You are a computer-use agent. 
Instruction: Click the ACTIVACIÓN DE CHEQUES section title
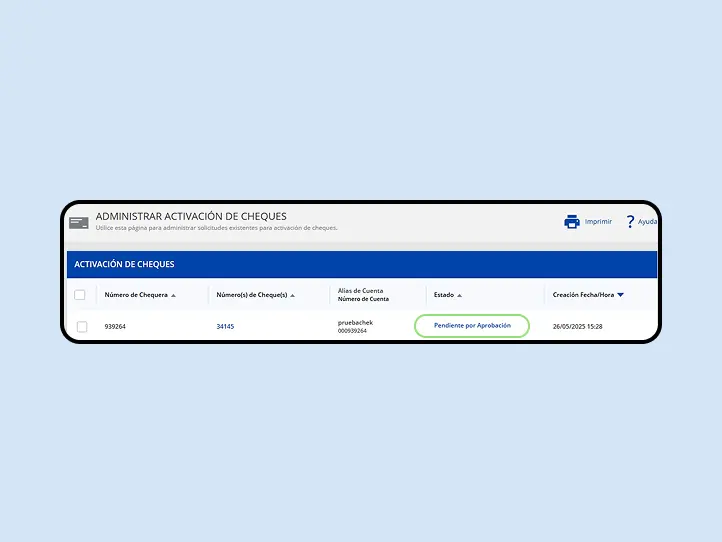pyautogui.click(x=124, y=264)
